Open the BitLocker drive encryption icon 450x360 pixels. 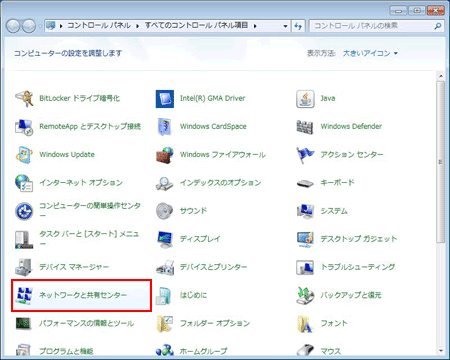[24, 98]
